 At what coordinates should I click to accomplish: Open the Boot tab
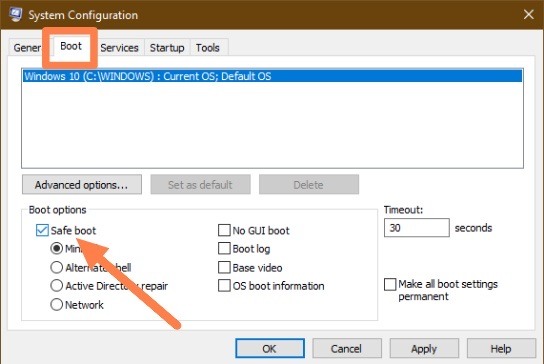pos(71,46)
